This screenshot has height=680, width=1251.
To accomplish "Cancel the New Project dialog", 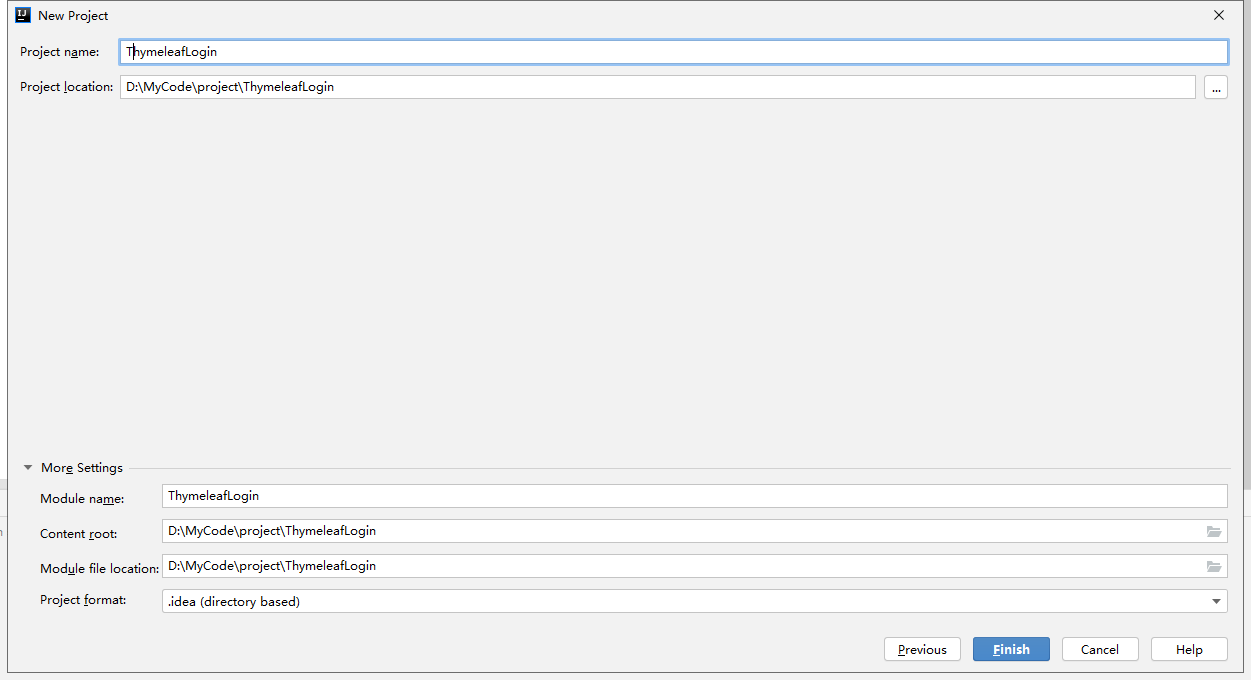I will [x=1100, y=649].
